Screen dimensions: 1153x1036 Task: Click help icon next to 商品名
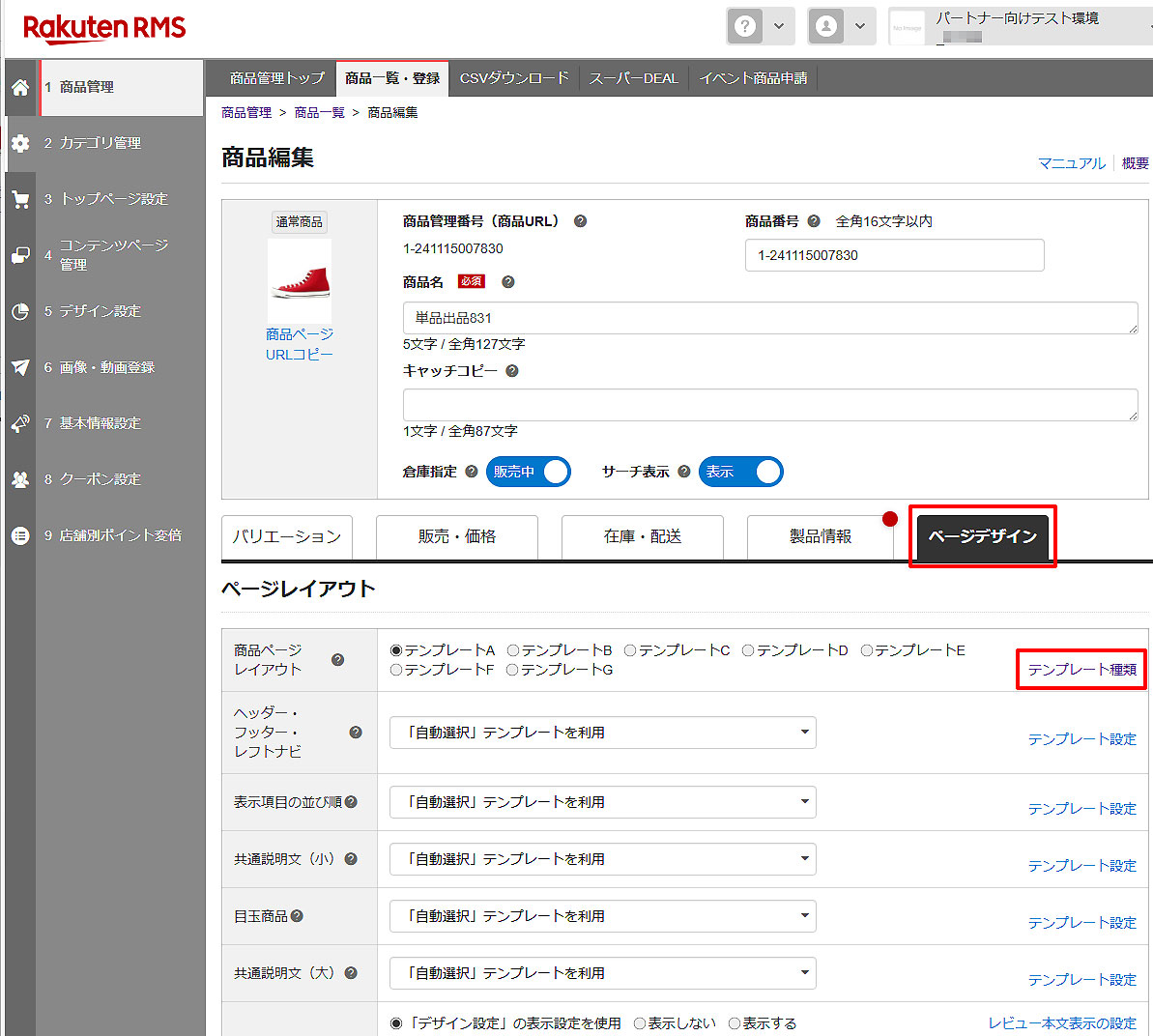tap(508, 282)
